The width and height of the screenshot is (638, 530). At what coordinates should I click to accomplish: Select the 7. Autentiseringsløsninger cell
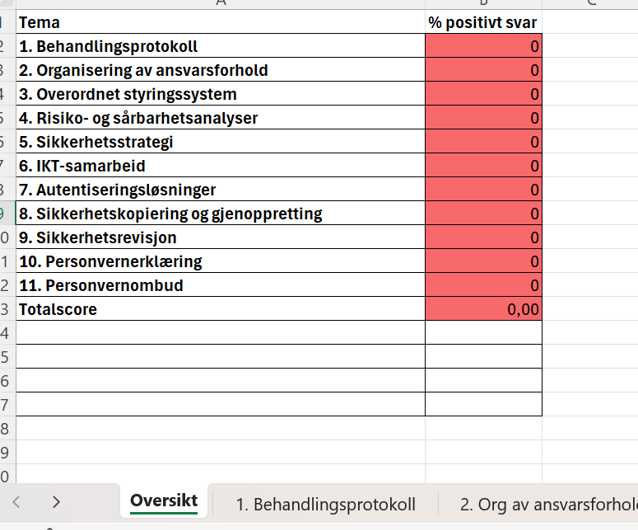221,190
